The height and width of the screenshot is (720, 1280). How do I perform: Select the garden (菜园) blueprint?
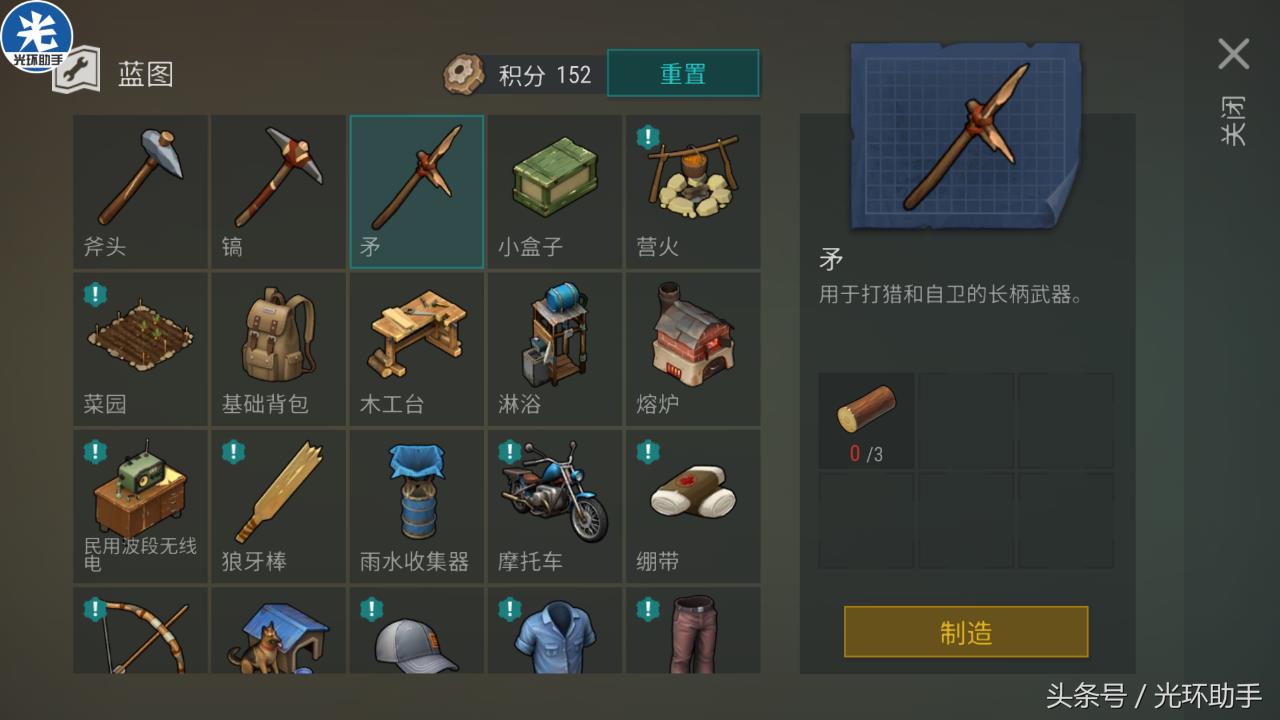tap(140, 349)
